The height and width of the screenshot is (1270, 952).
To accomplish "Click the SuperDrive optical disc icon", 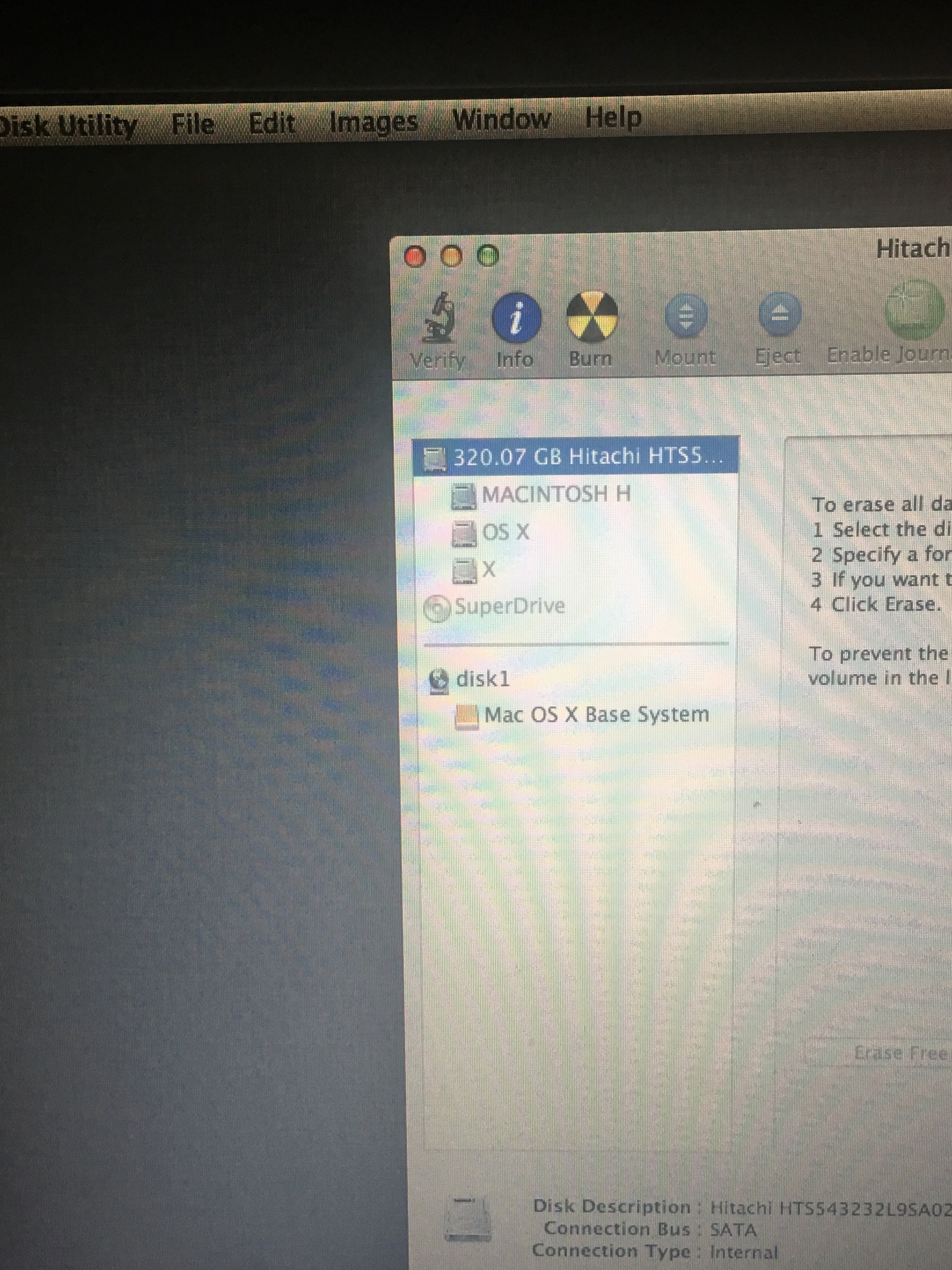I will point(437,608).
